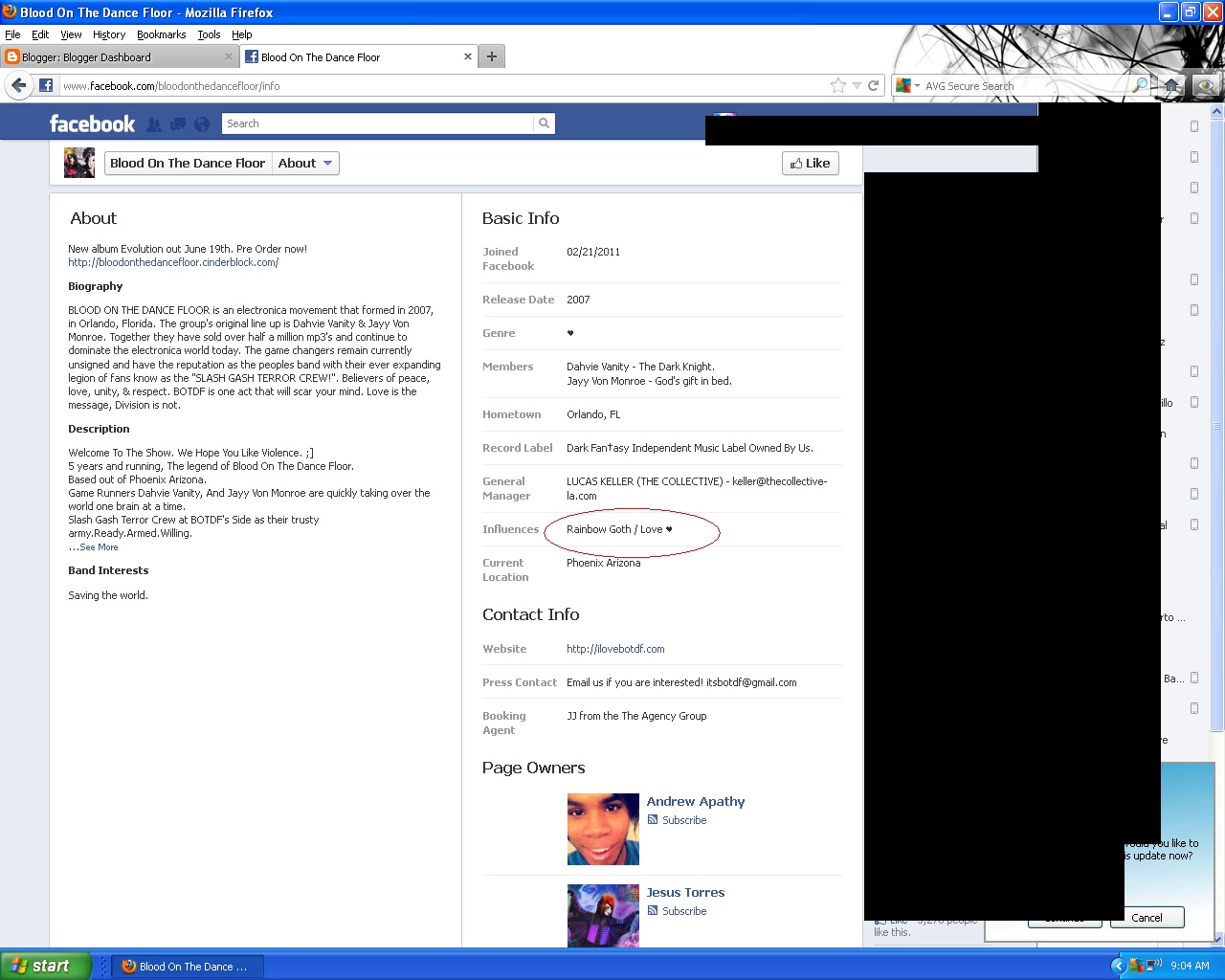Click the Facebook site identity icon
This screenshot has height=980, width=1225.
tap(46, 85)
